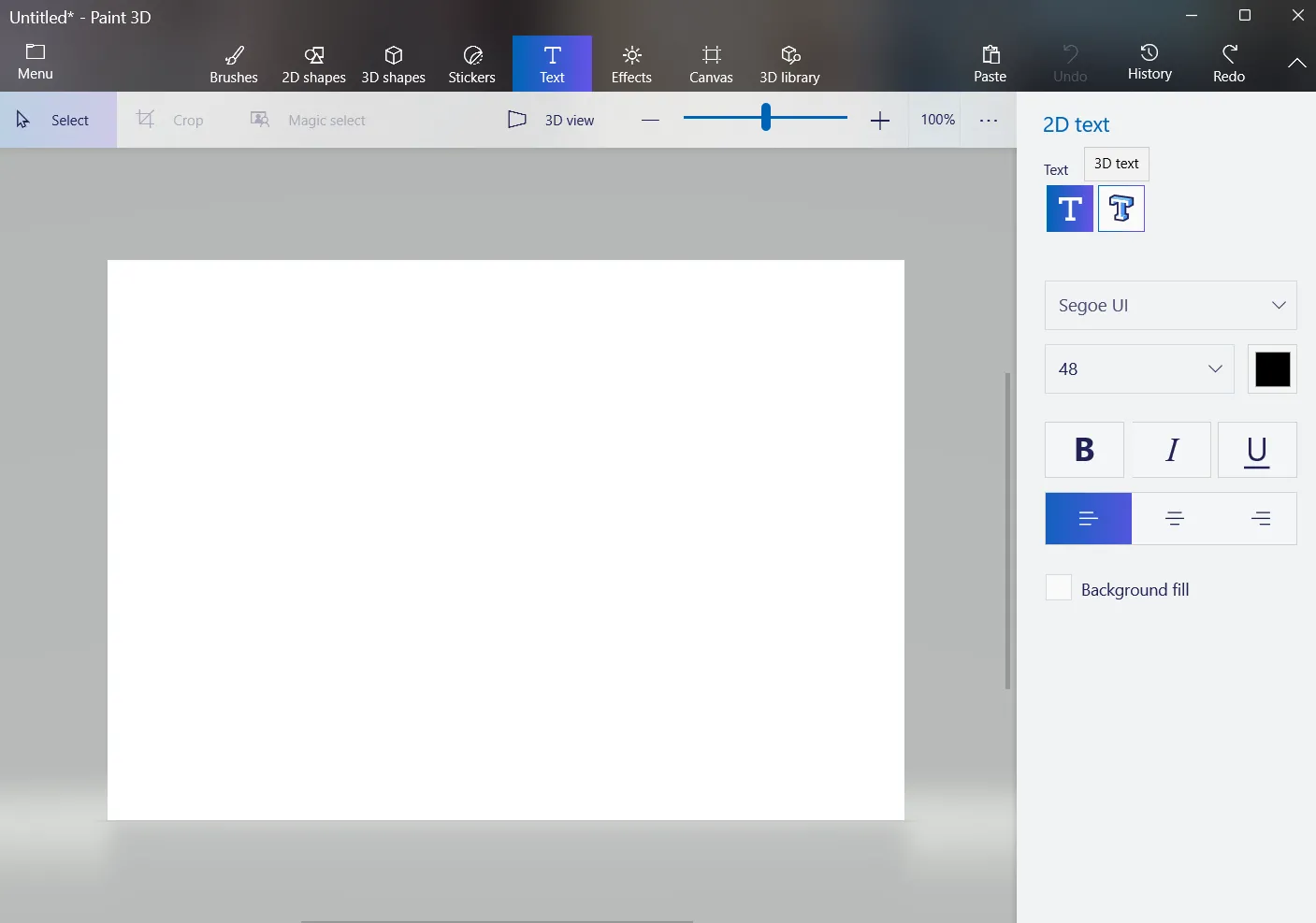Screen dimensions: 1316x923
Task: Open the 2D shapes tool
Action: (x=312, y=63)
